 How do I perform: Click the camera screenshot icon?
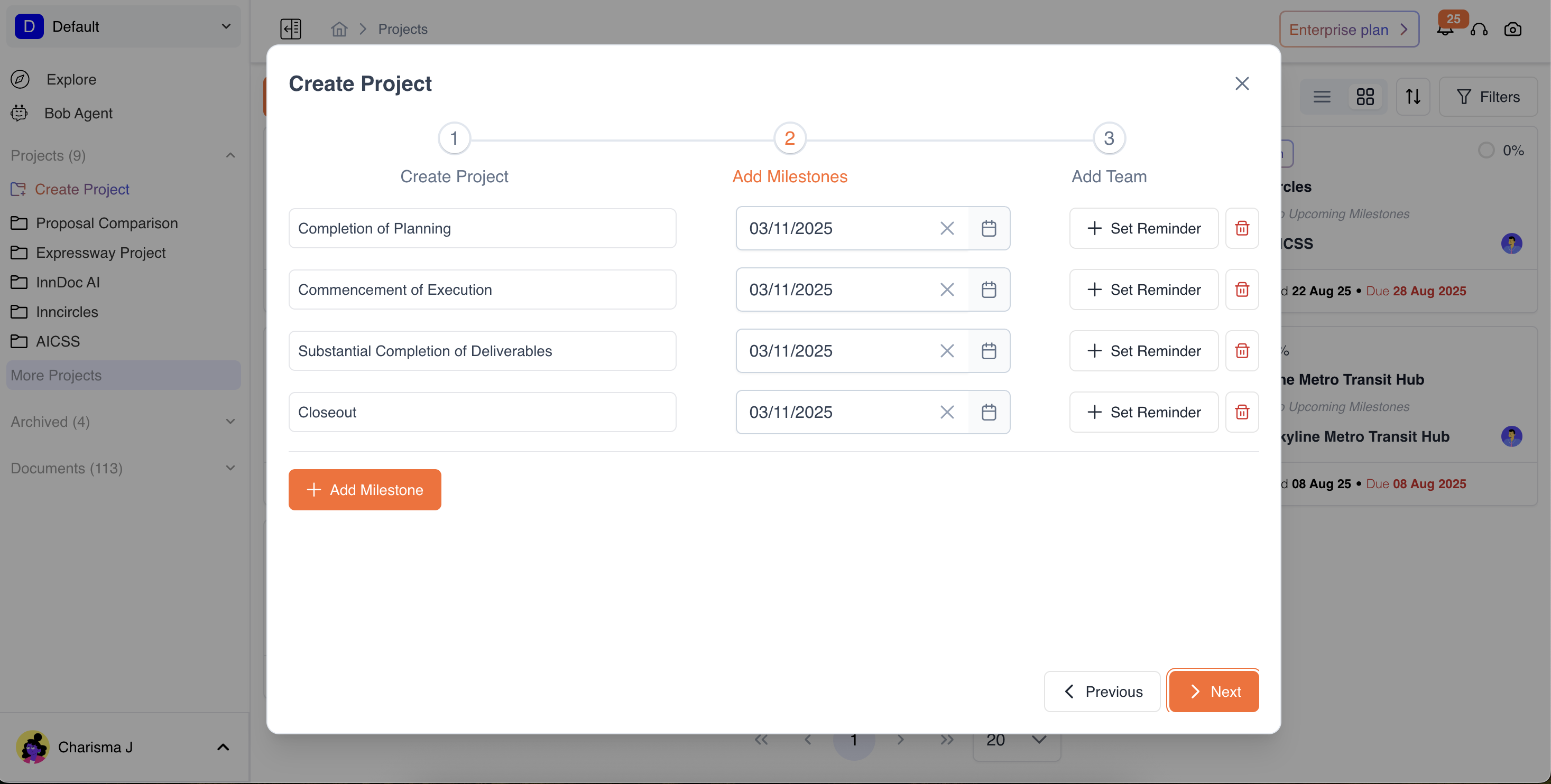point(1512,29)
